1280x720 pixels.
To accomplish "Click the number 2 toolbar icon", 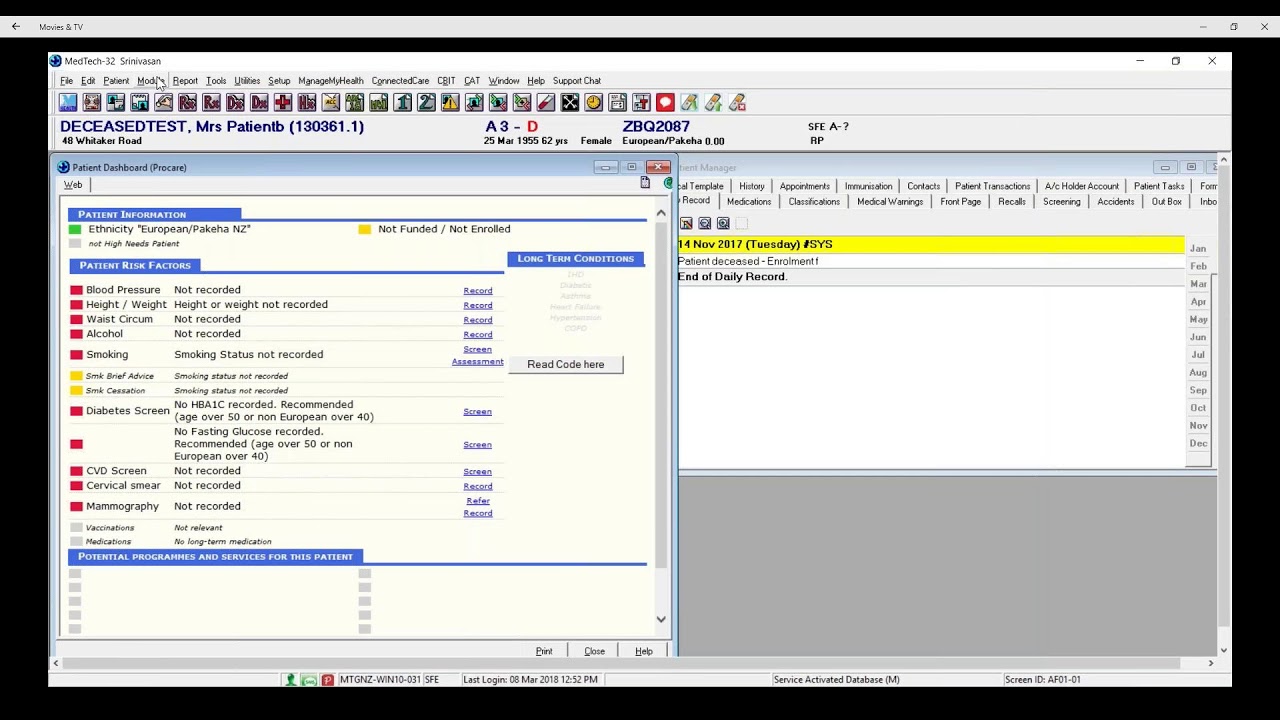I will coord(427,103).
